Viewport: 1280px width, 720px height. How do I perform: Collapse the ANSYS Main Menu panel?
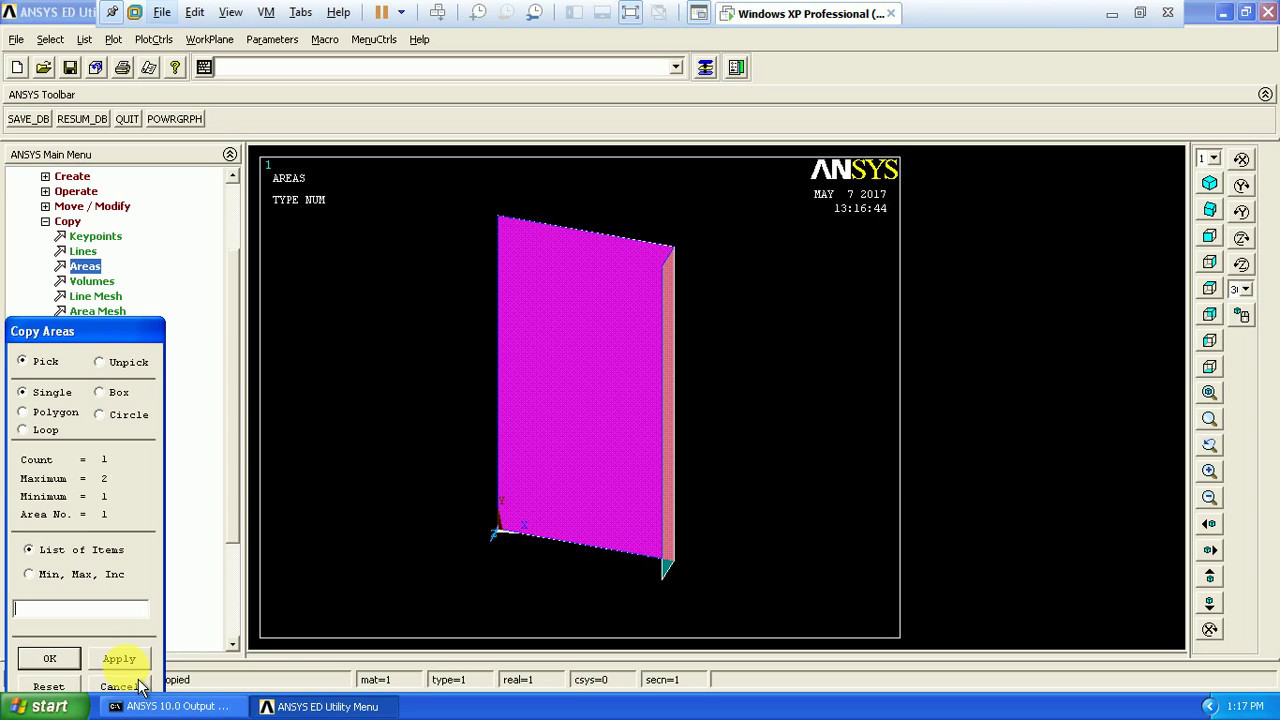(230, 154)
